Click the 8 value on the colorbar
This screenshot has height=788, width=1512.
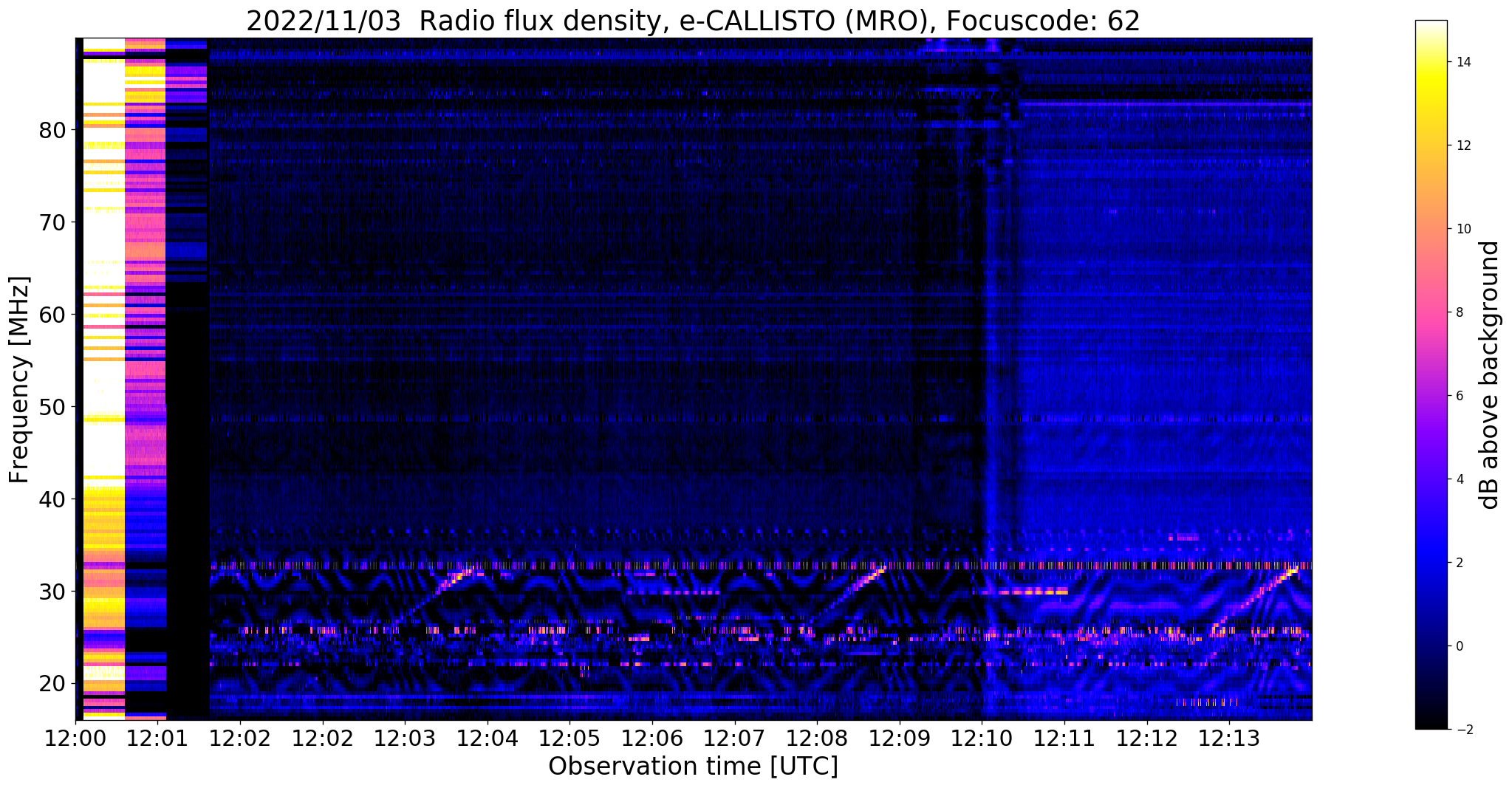click(1459, 312)
